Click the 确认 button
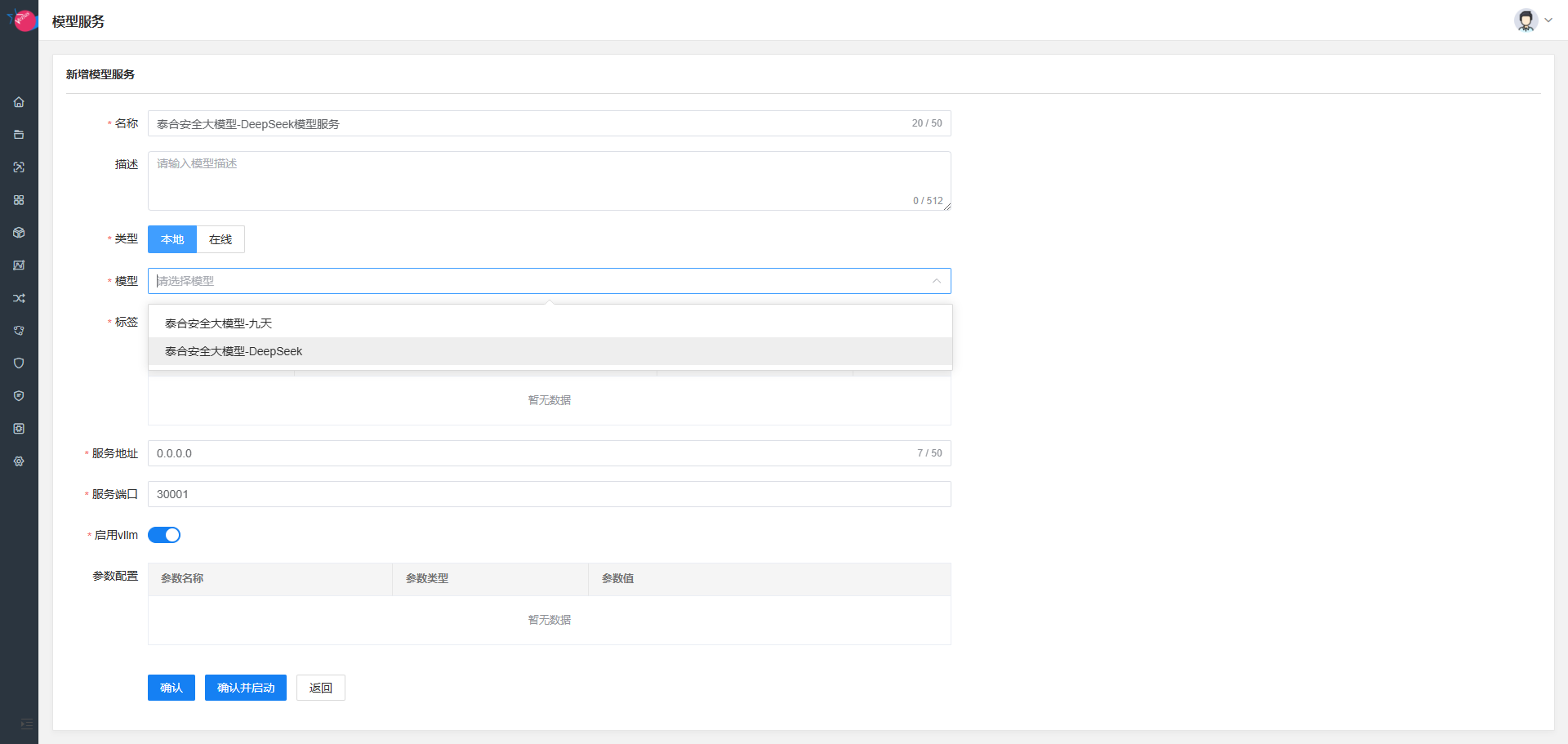This screenshot has width=1568, height=744. [x=171, y=688]
